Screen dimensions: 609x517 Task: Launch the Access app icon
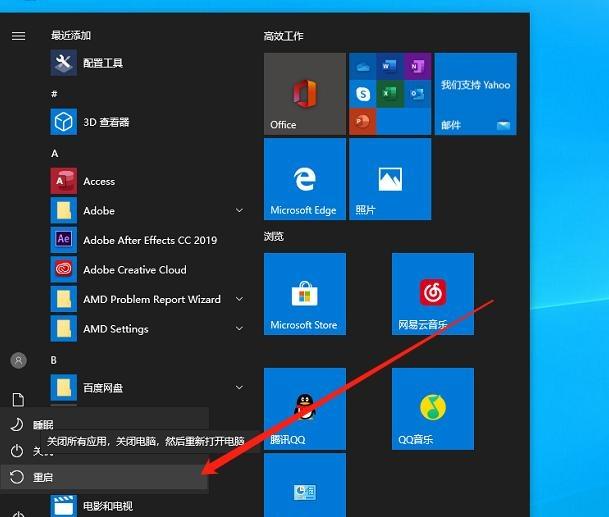pyautogui.click(x=64, y=181)
